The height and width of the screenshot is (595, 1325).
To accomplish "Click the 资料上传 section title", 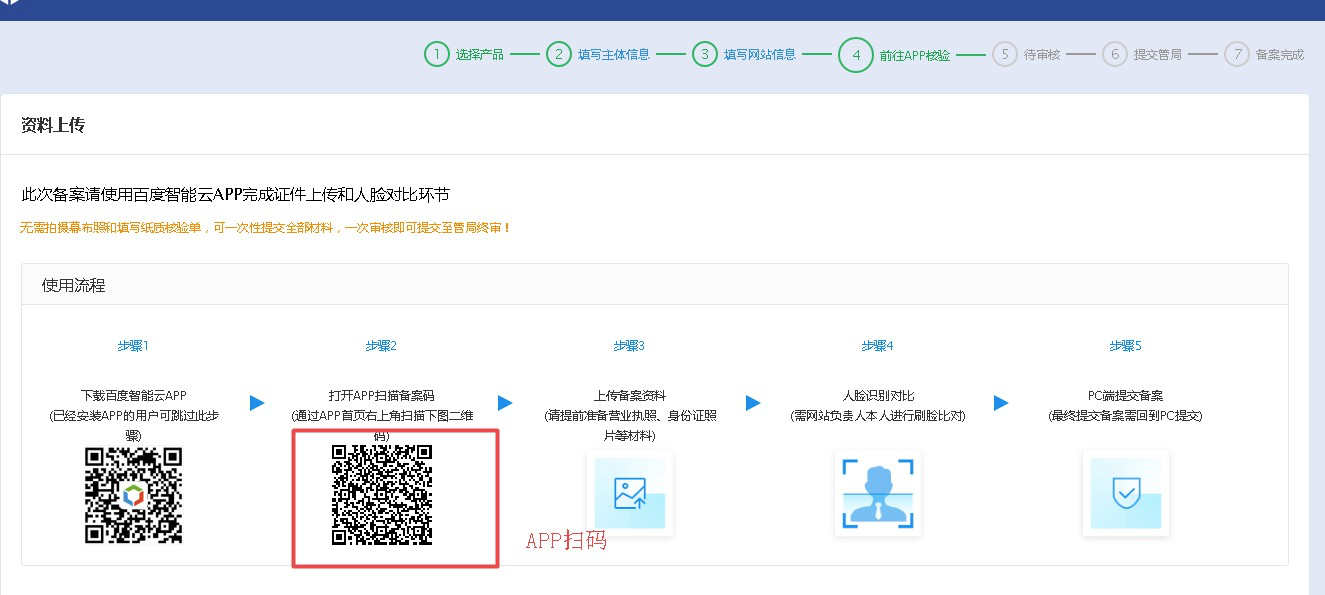I will 53,125.
